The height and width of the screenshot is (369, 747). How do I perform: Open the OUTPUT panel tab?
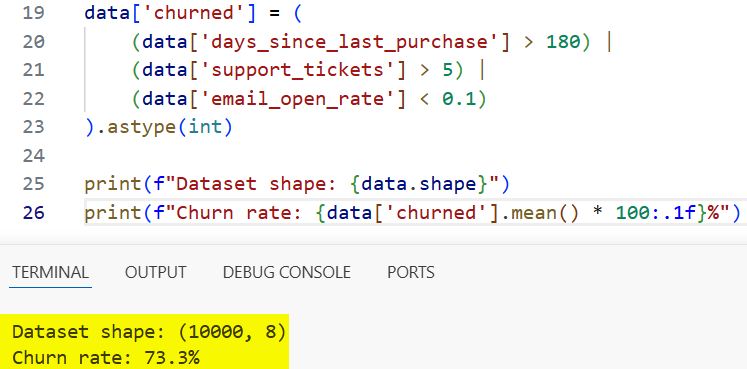pos(155,272)
